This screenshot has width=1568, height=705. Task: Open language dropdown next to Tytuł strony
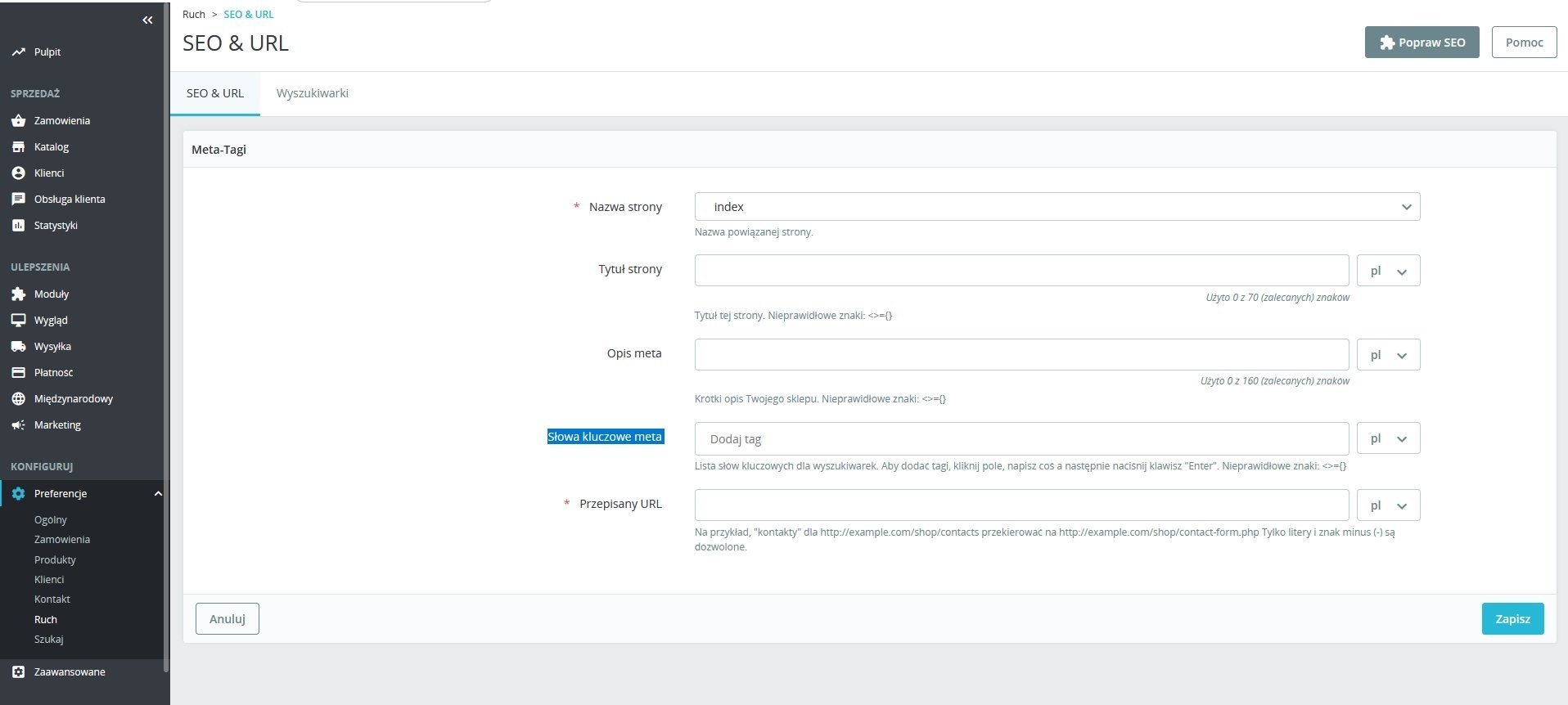[1388, 271]
